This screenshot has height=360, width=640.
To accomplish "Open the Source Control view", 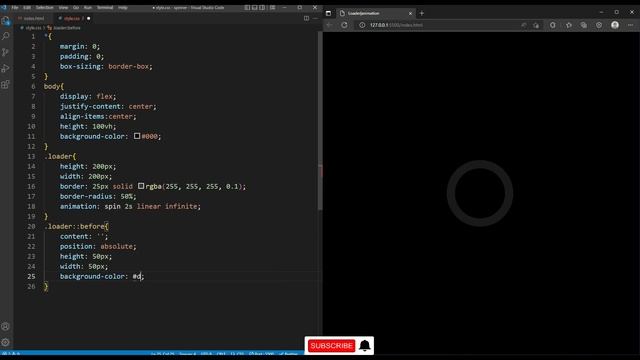I will coord(6,52).
